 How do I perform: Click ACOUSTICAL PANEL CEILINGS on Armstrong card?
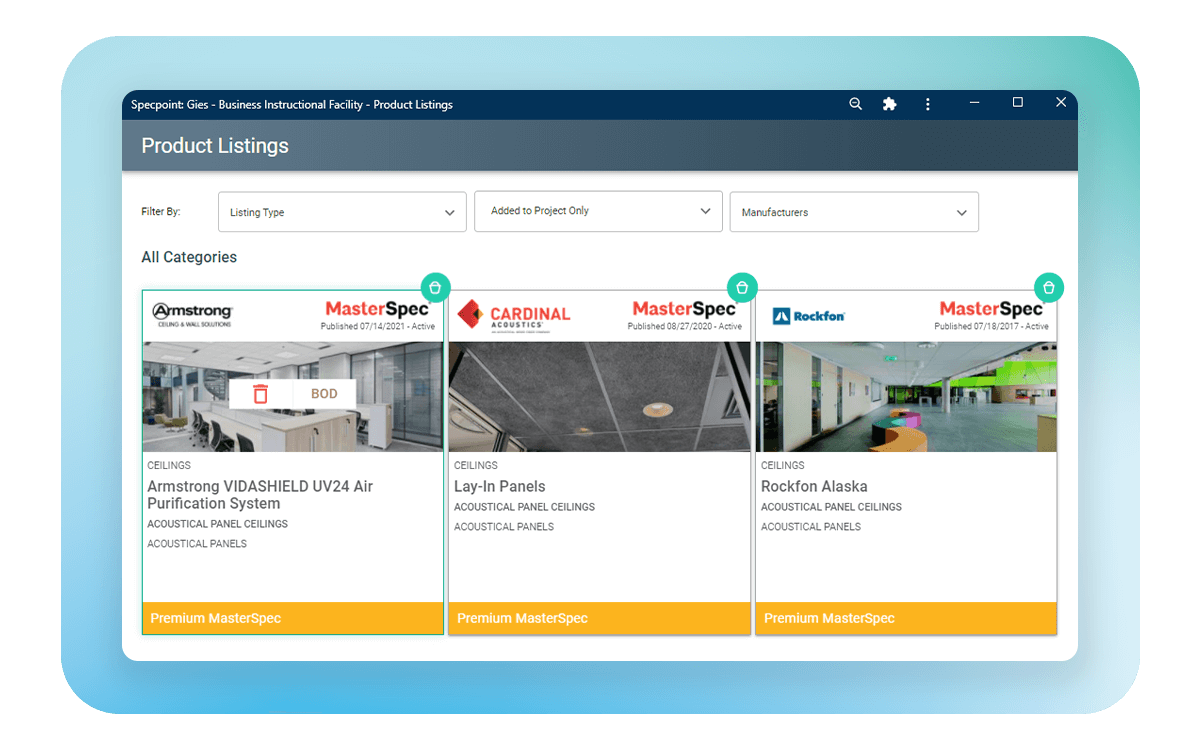[x=217, y=524]
